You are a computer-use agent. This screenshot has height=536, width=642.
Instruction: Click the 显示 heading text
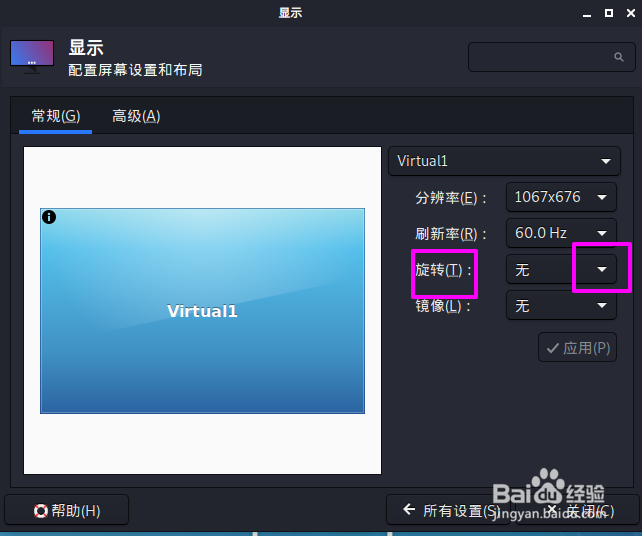tap(86, 47)
